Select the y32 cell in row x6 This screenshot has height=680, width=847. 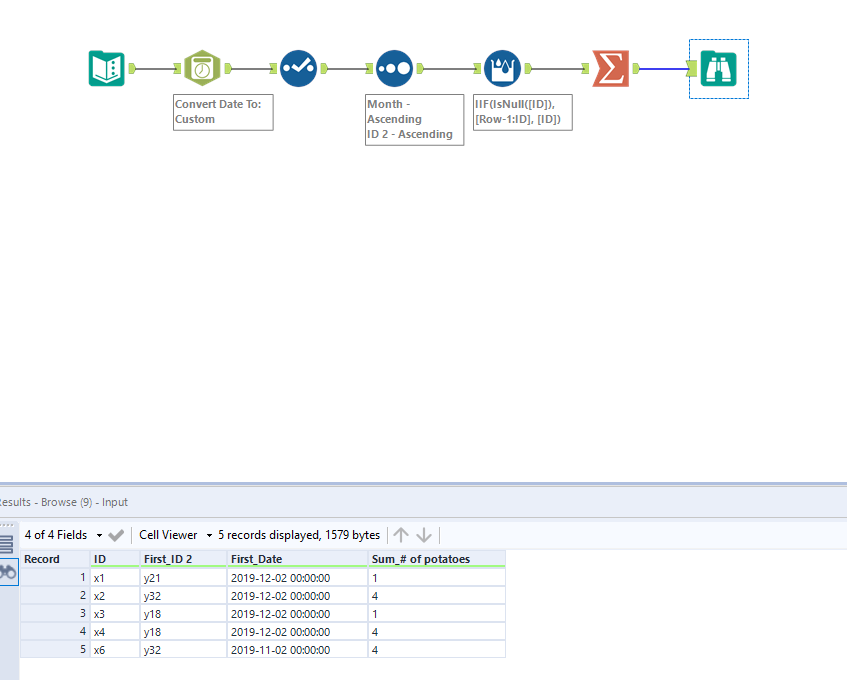(x=183, y=650)
